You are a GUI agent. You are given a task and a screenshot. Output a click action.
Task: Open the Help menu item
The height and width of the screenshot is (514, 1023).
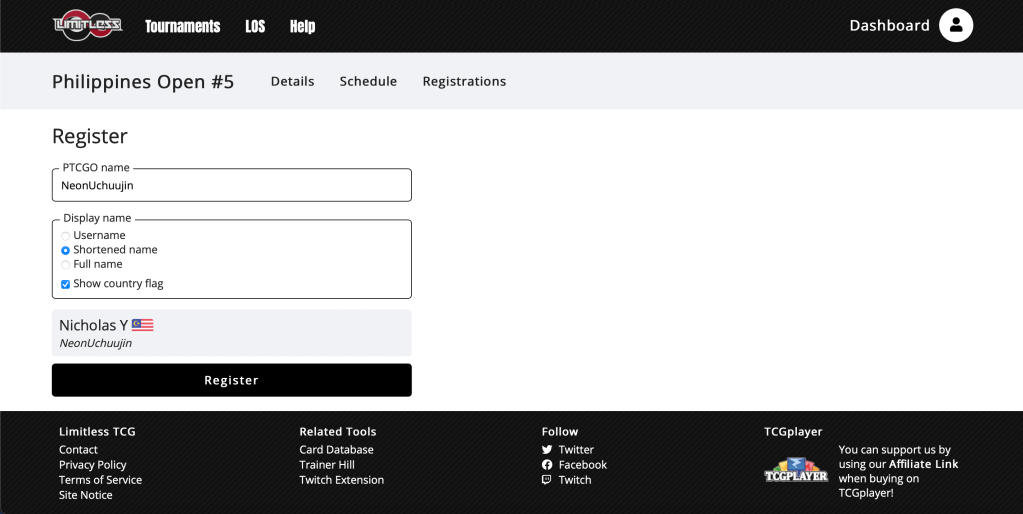302,27
